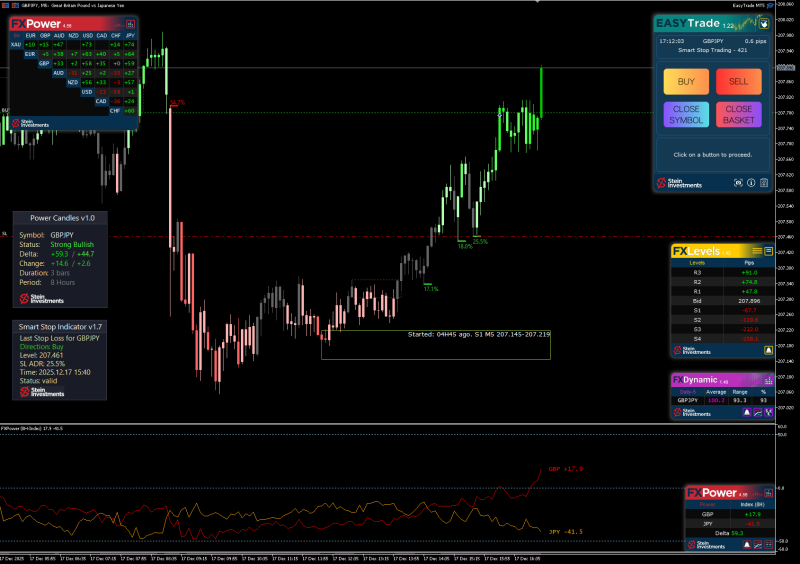800x564 pixels.
Task: Toggle FX Dynamic header grid icon
Action: click(768, 380)
